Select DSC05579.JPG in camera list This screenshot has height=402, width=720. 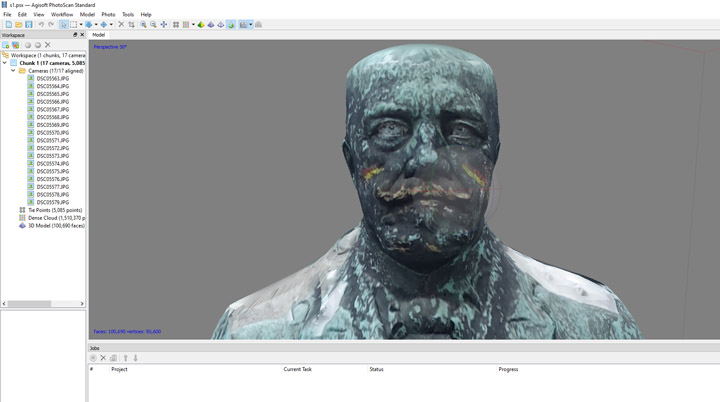point(53,202)
